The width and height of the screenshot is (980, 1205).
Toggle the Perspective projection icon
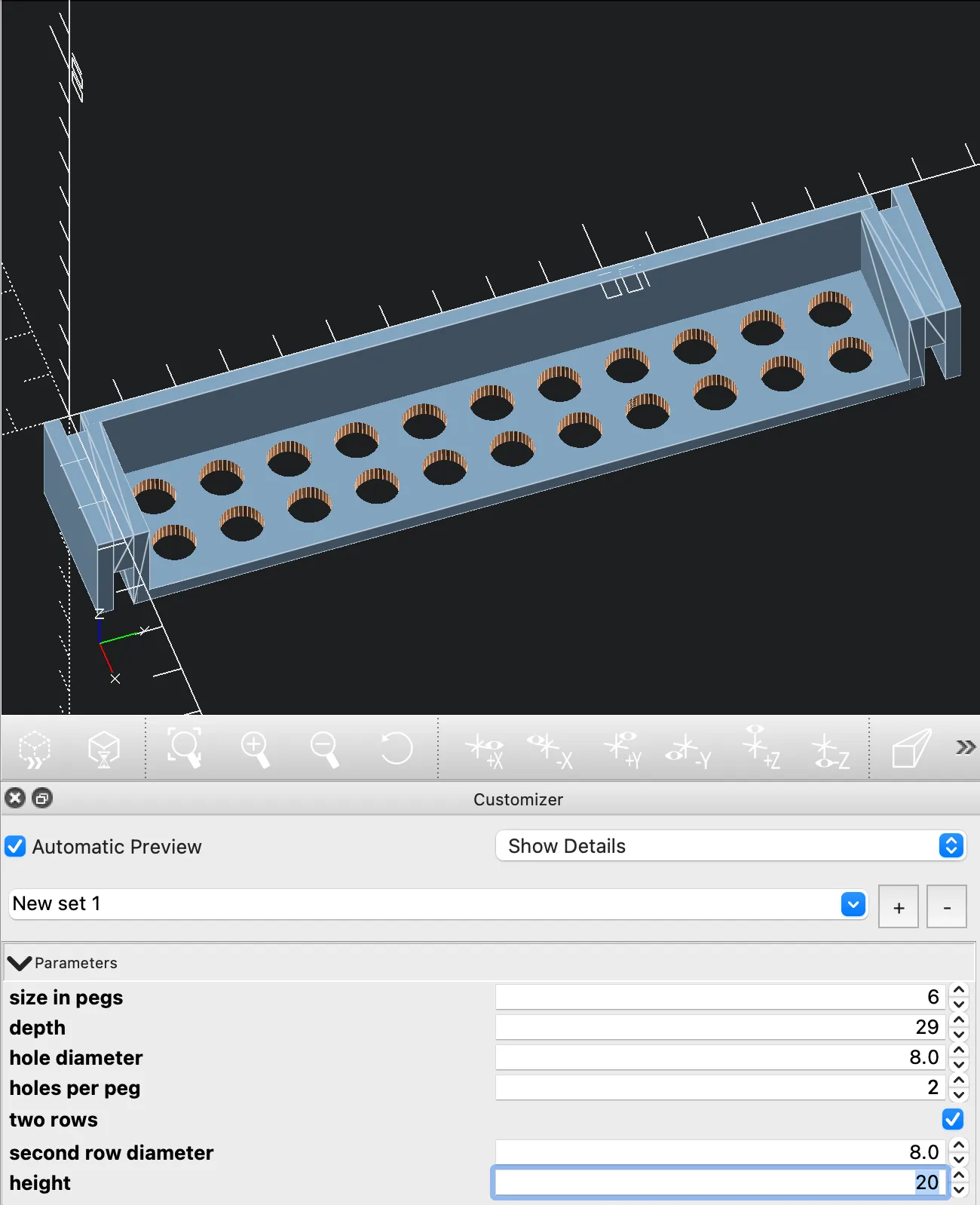(911, 749)
